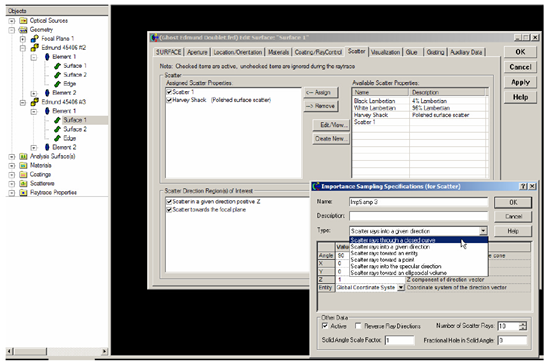Screen dimensions: 548x364
Task: Select the blue Element 1 icon under Edmund #2
Action: coord(47,57)
